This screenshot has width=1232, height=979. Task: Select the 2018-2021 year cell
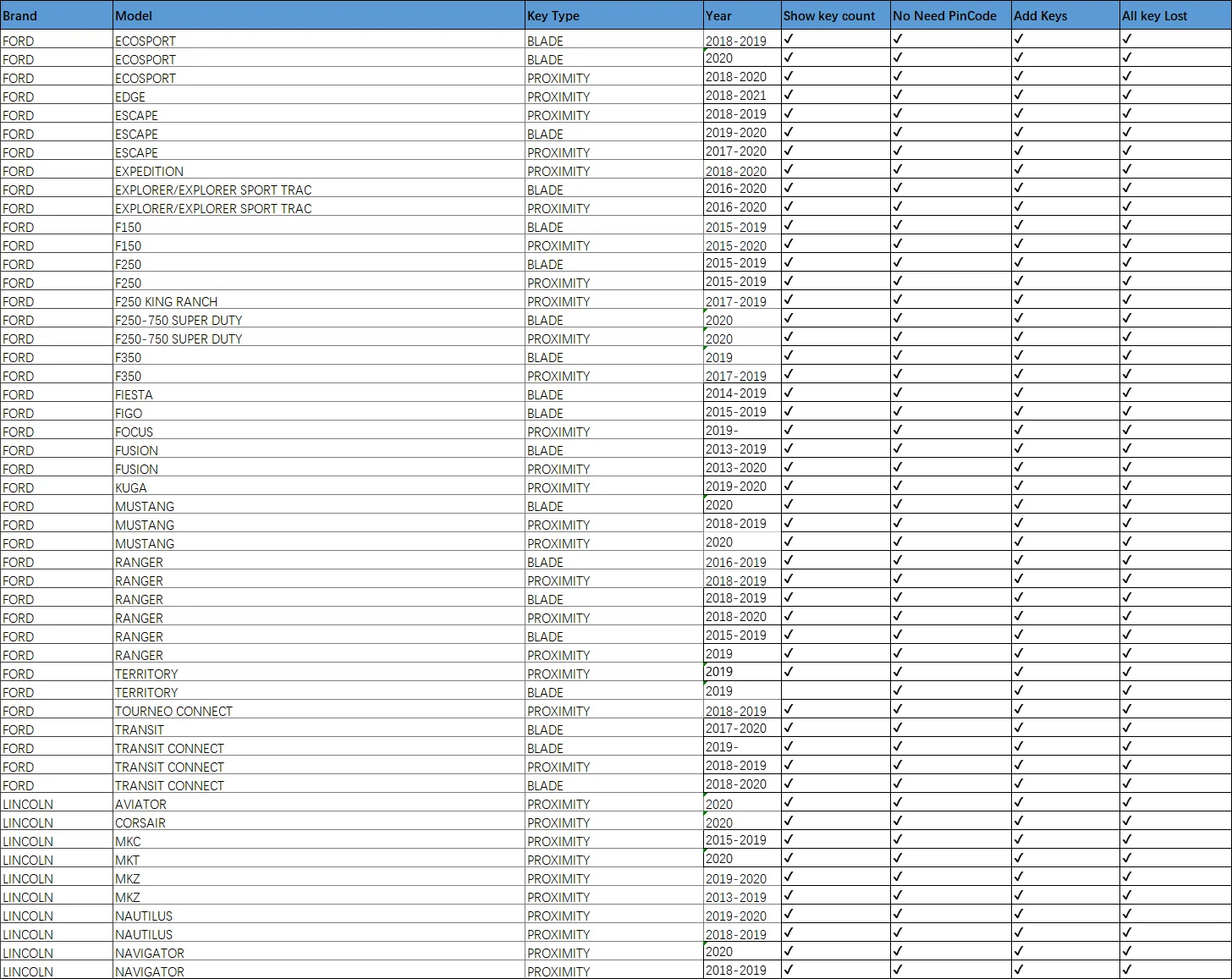742,96
